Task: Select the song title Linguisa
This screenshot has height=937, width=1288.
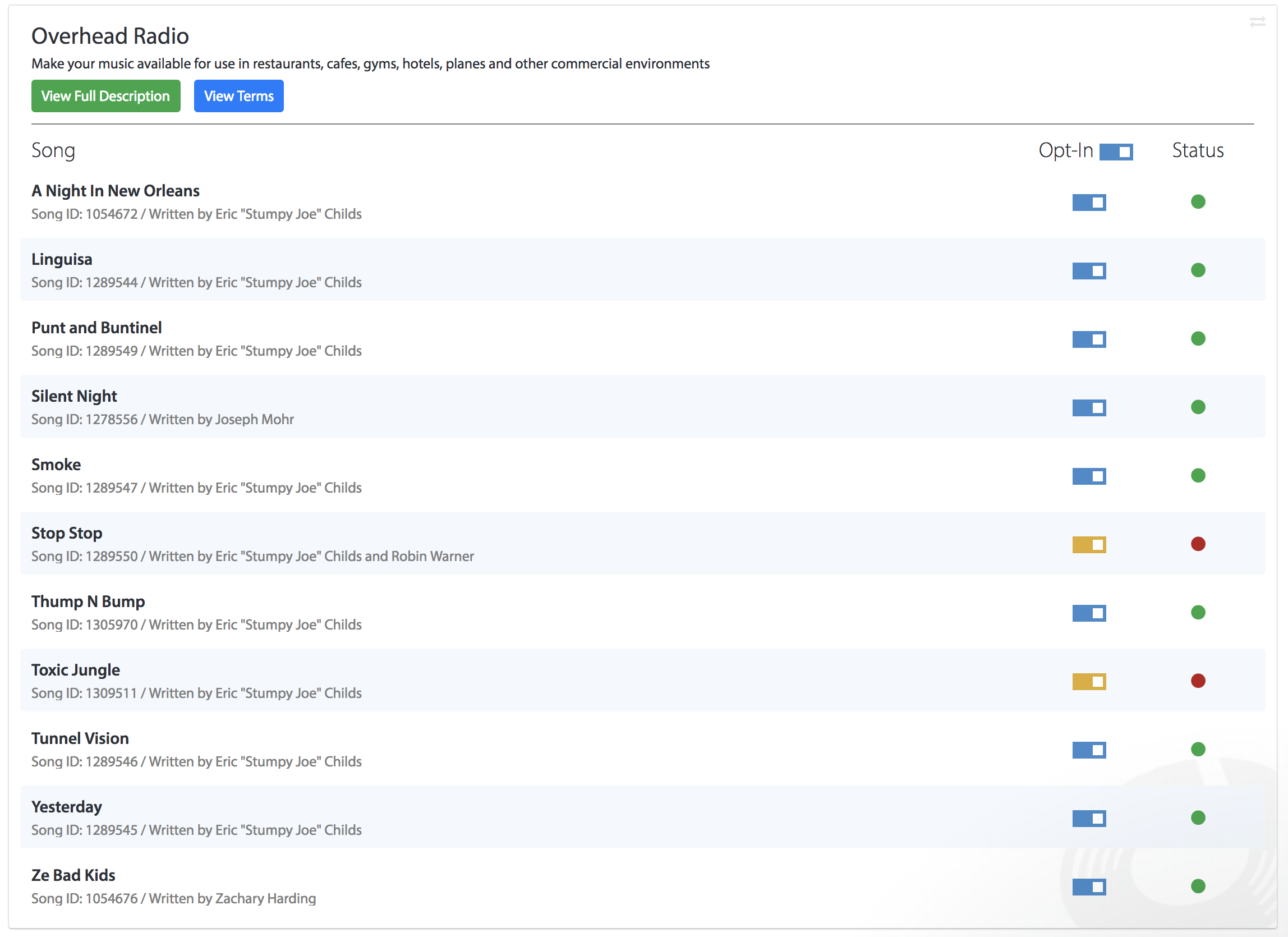Action: click(61, 260)
